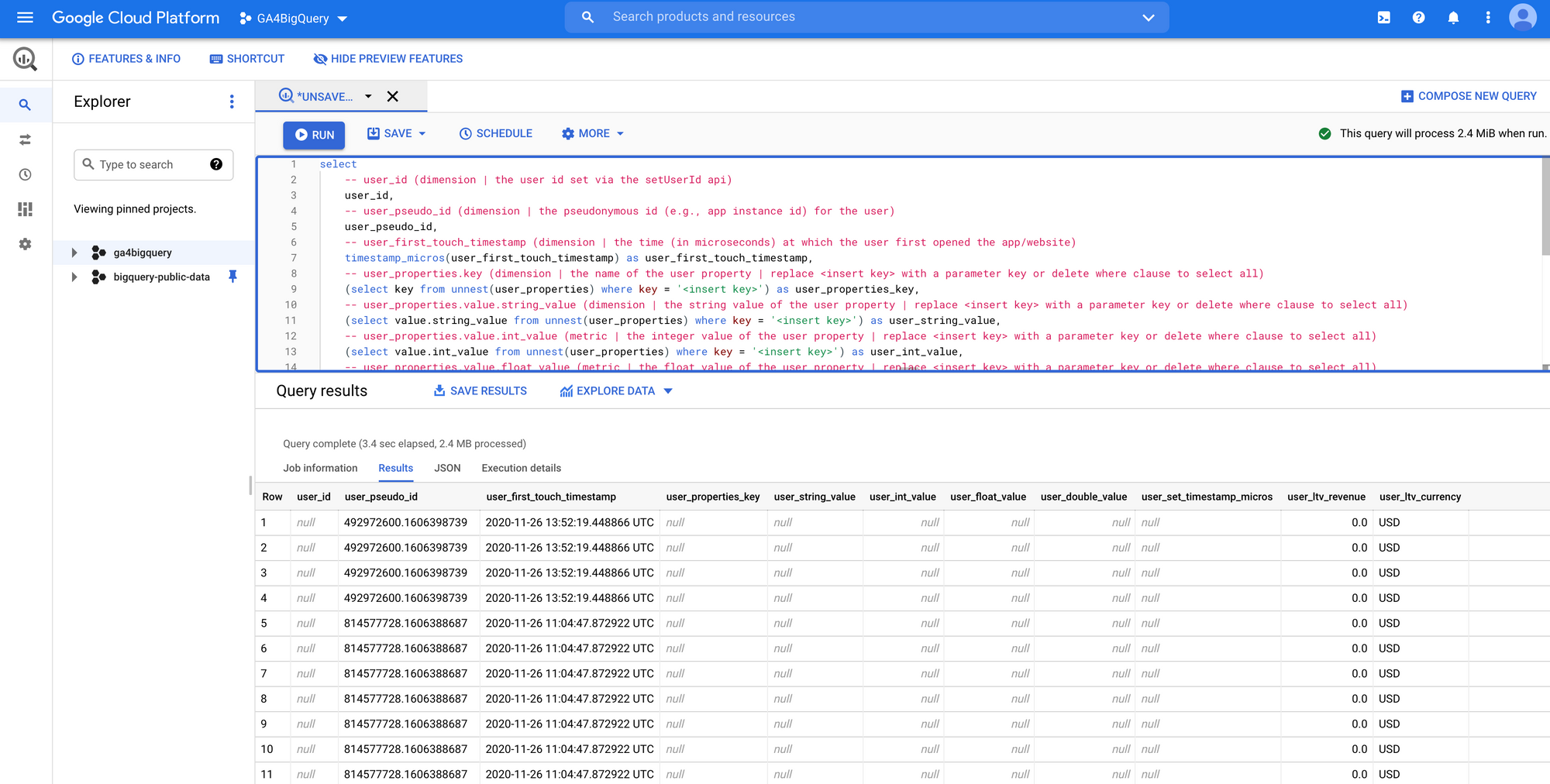Open the unsaved query tab dropdown arrow
1550x784 pixels.
point(368,96)
